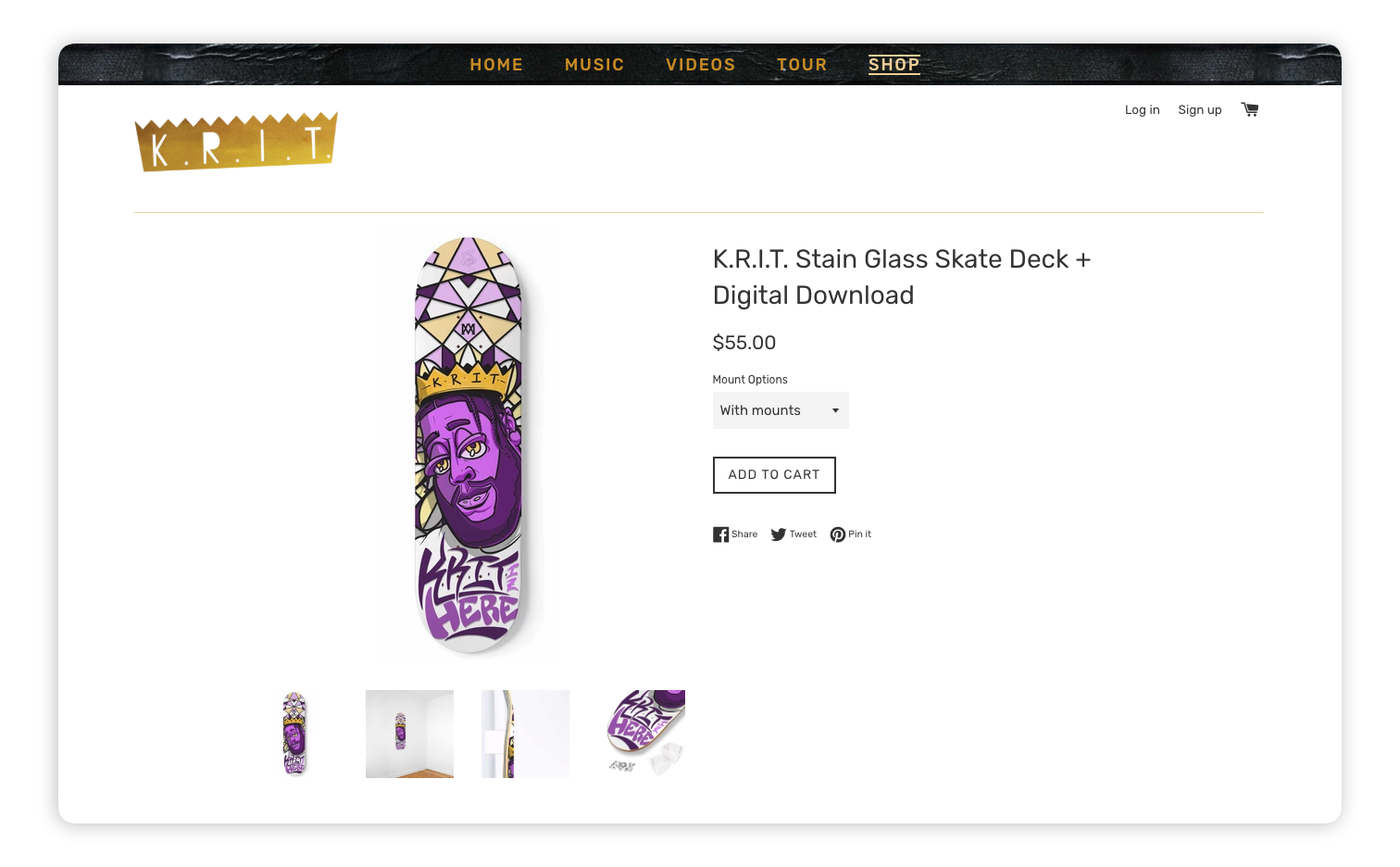Open the shopping cart icon

click(1249, 109)
